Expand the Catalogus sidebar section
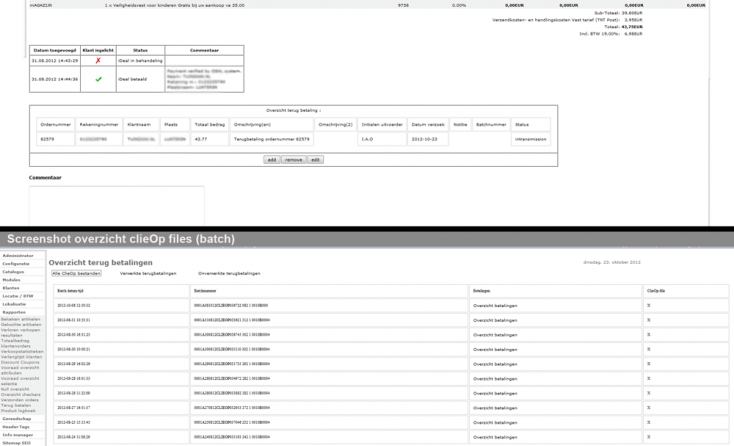Image resolution: width=734 pixels, height=446 pixels. (14, 270)
